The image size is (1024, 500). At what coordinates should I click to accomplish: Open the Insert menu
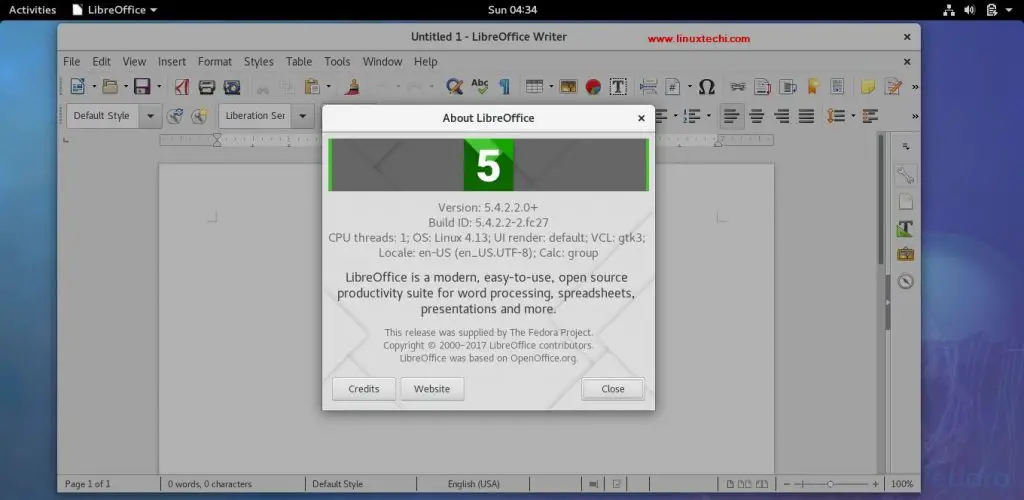click(x=172, y=61)
